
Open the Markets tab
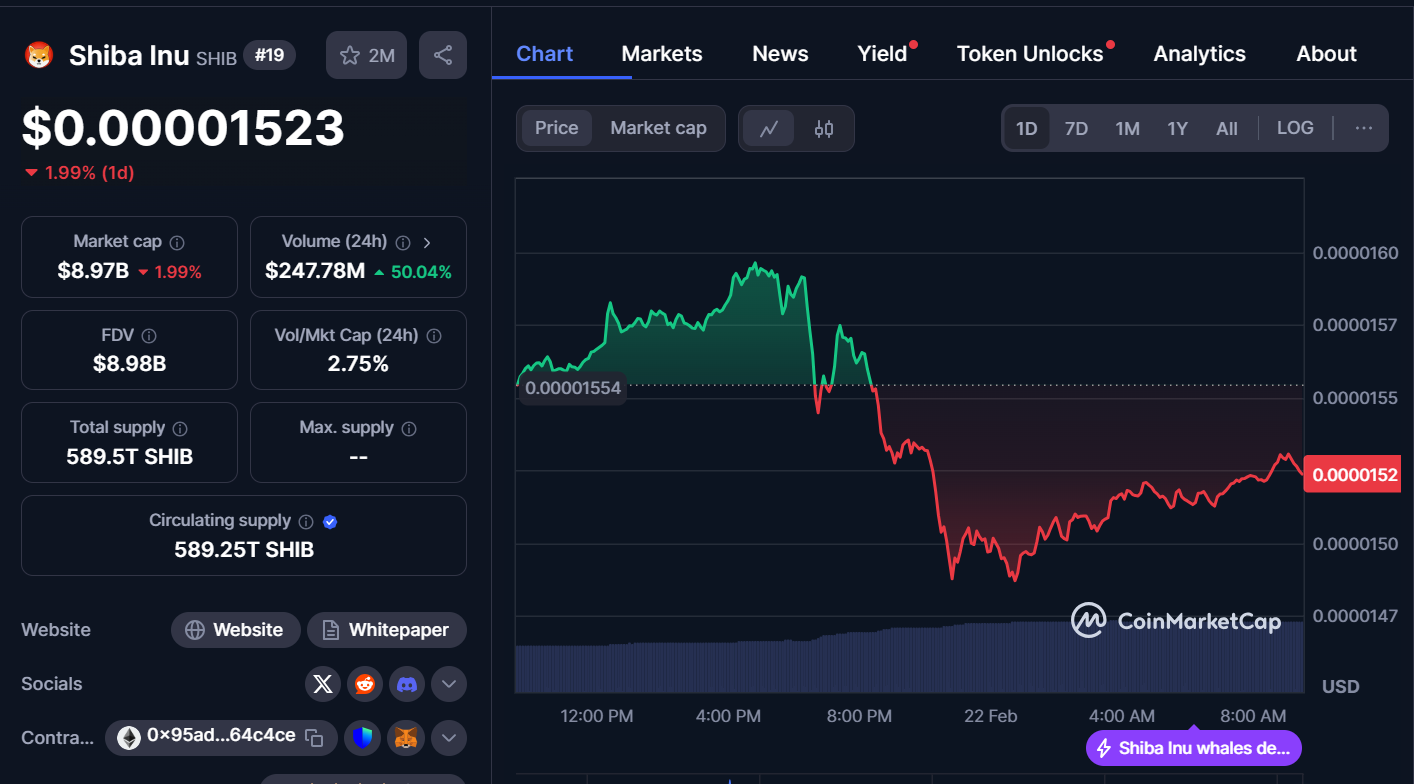tap(662, 54)
